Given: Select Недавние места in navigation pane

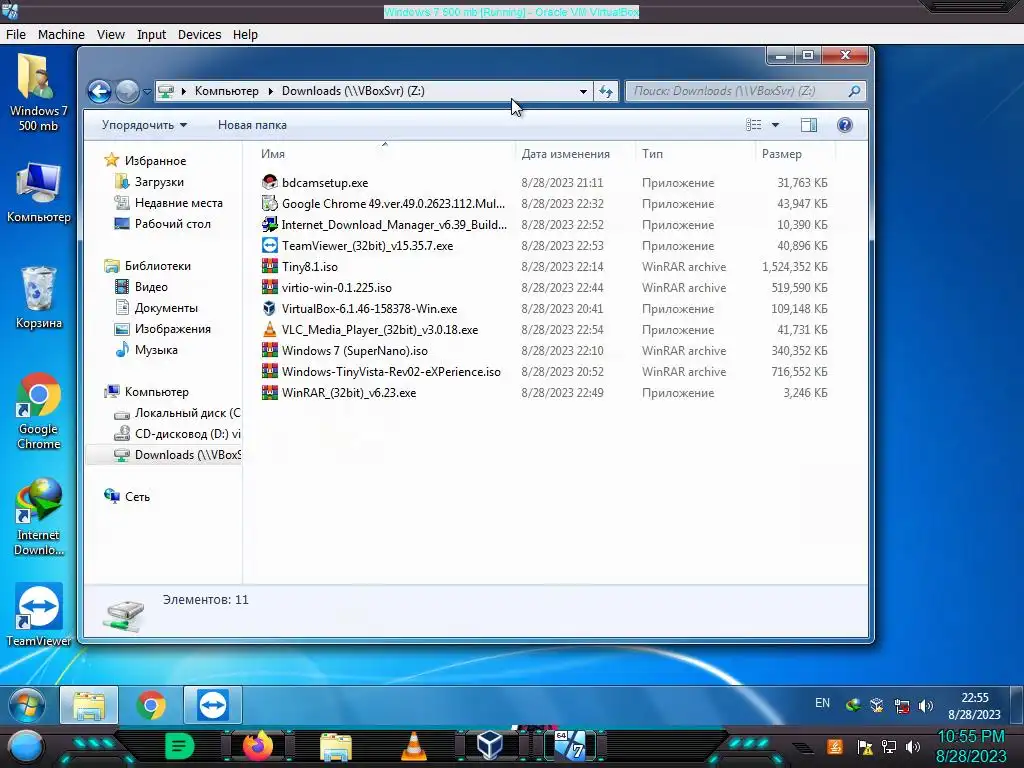Looking at the screenshot, I should 178,202.
